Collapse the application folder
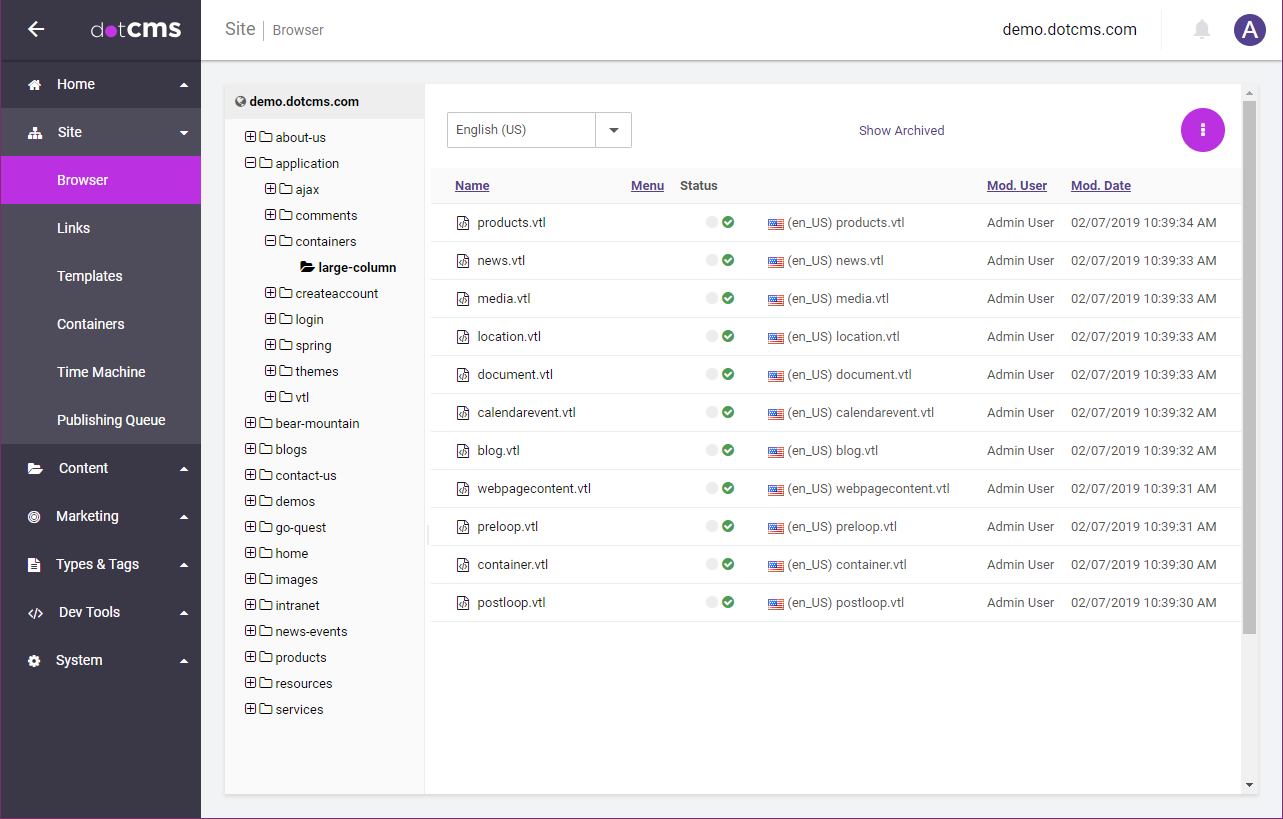 tap(251, 163)
